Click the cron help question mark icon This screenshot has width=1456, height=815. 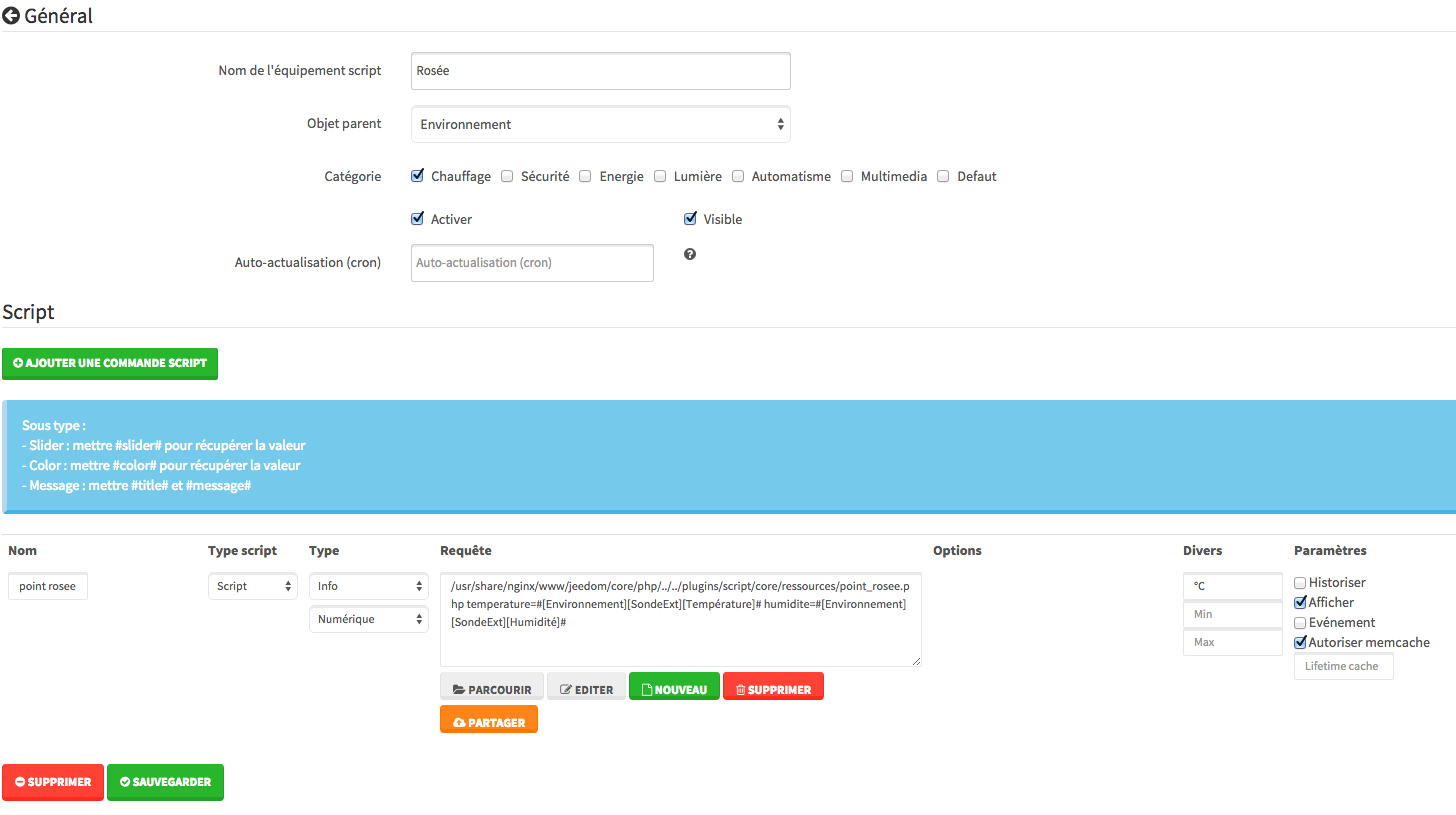(690, 254)
